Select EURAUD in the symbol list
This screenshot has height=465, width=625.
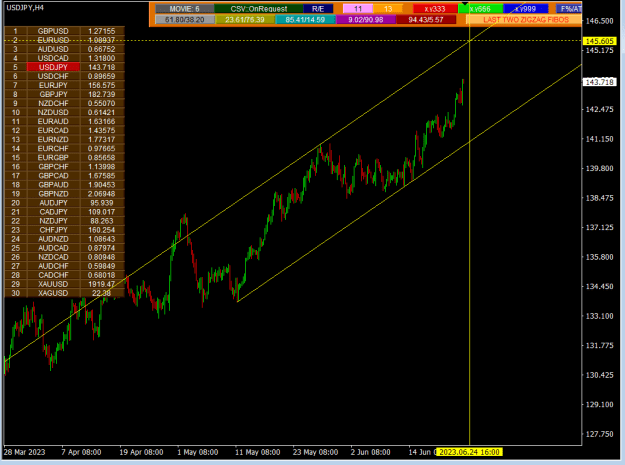point(53,122)
